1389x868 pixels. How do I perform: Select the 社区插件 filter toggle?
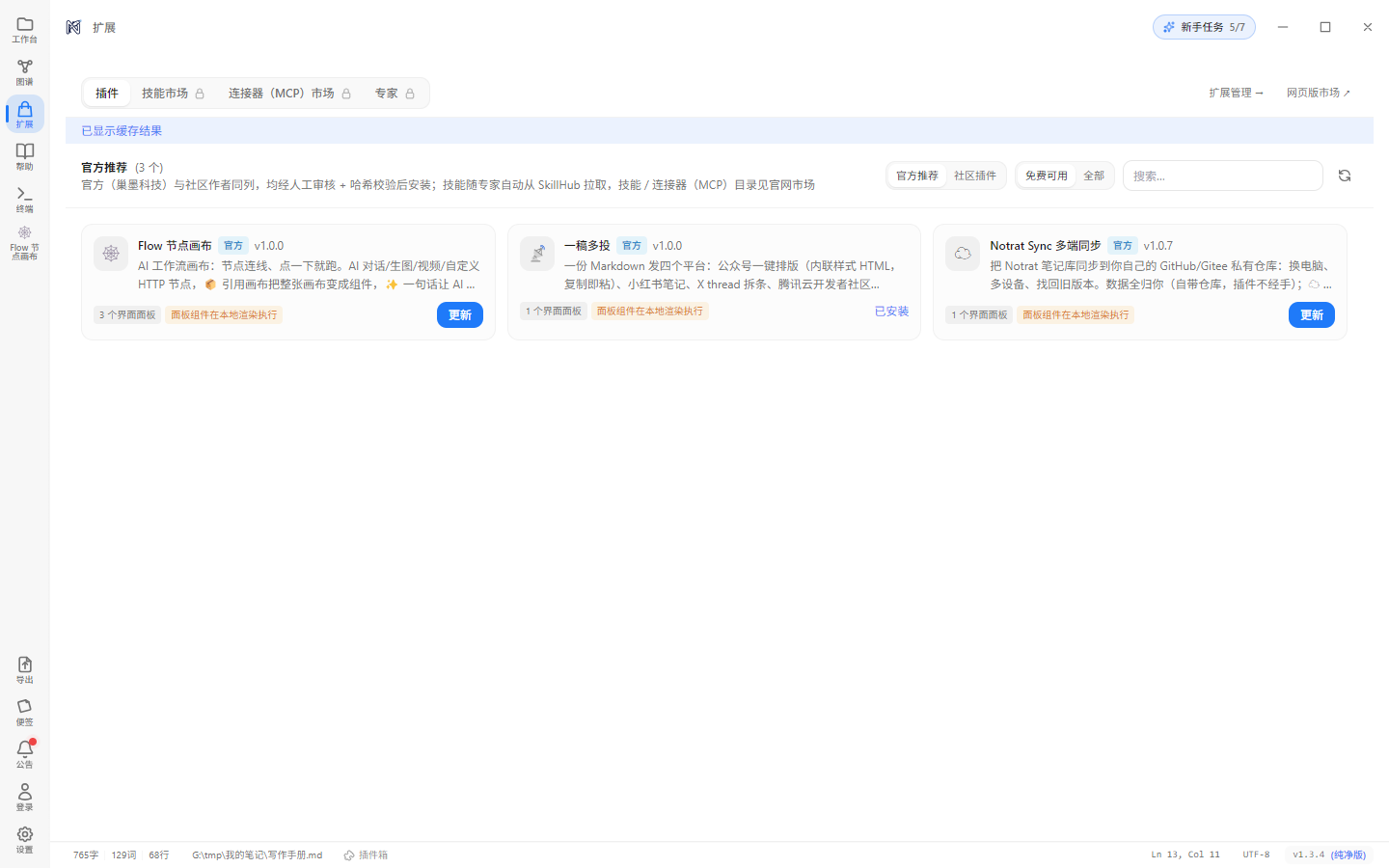[975, 176]
